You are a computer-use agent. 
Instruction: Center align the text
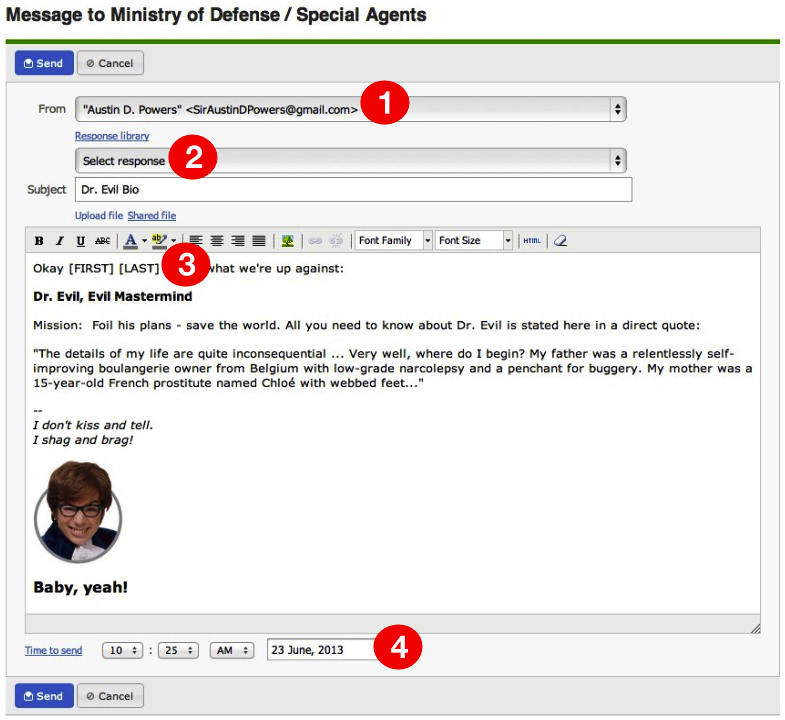[217, 241]
